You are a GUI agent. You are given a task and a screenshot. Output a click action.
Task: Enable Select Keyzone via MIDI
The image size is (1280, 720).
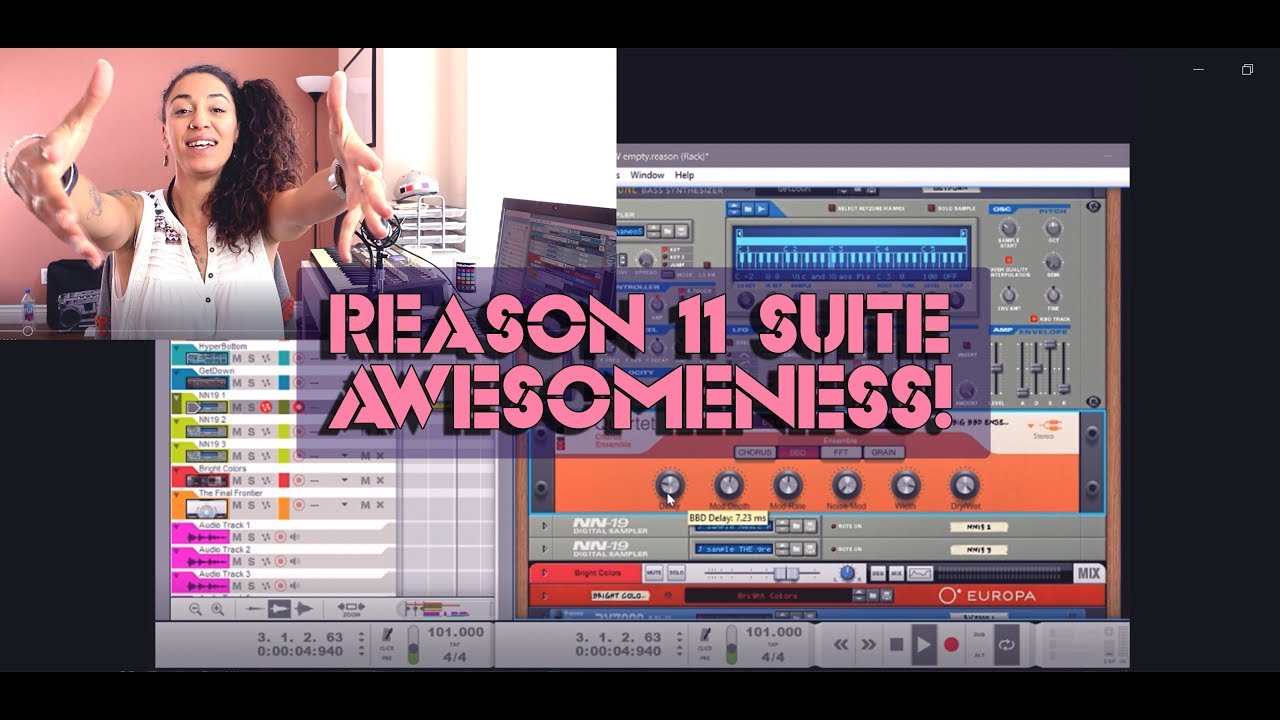click(832, 209)
